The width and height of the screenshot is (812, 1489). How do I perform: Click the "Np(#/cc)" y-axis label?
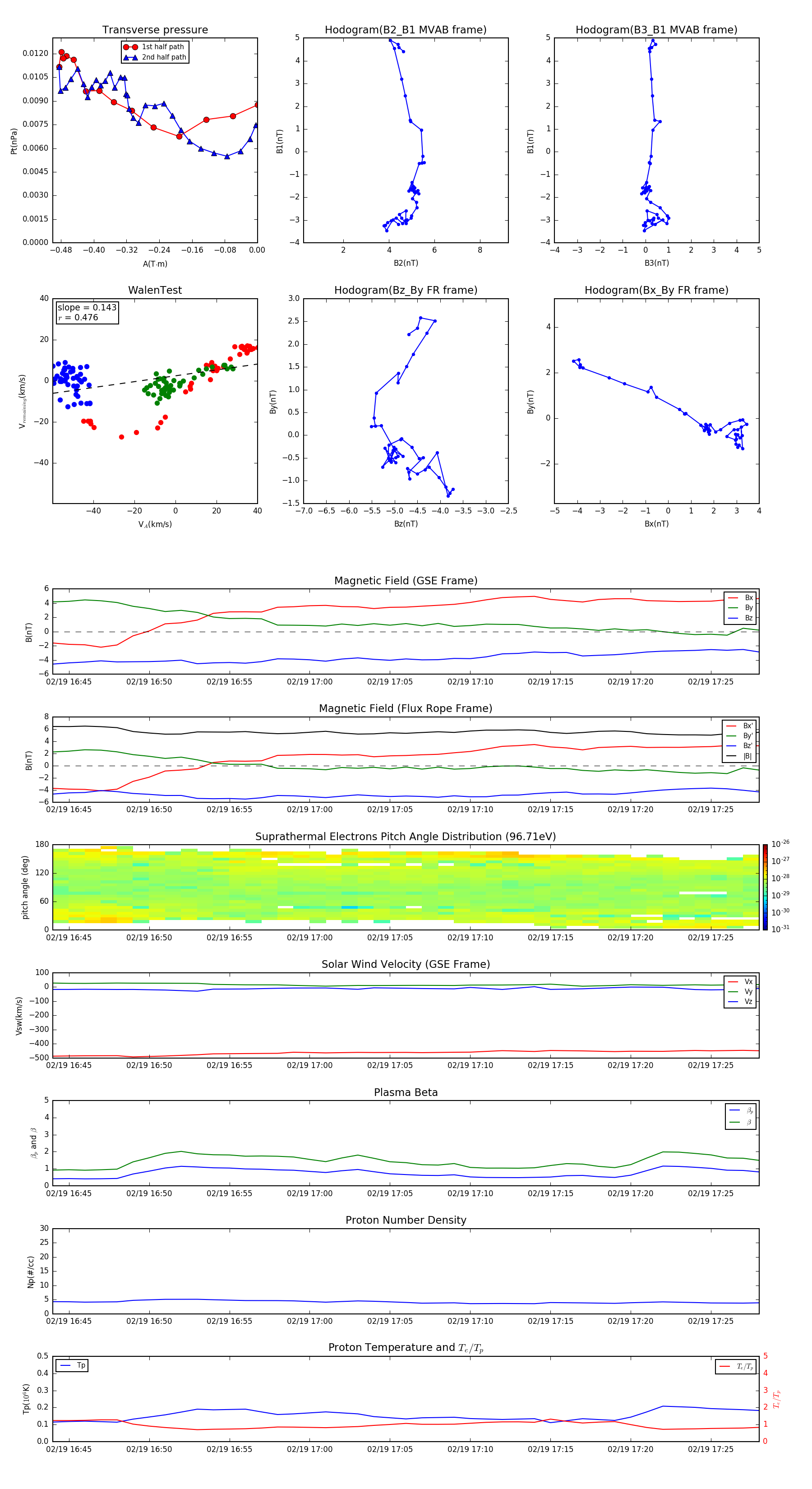click(x=31, y=1272)
